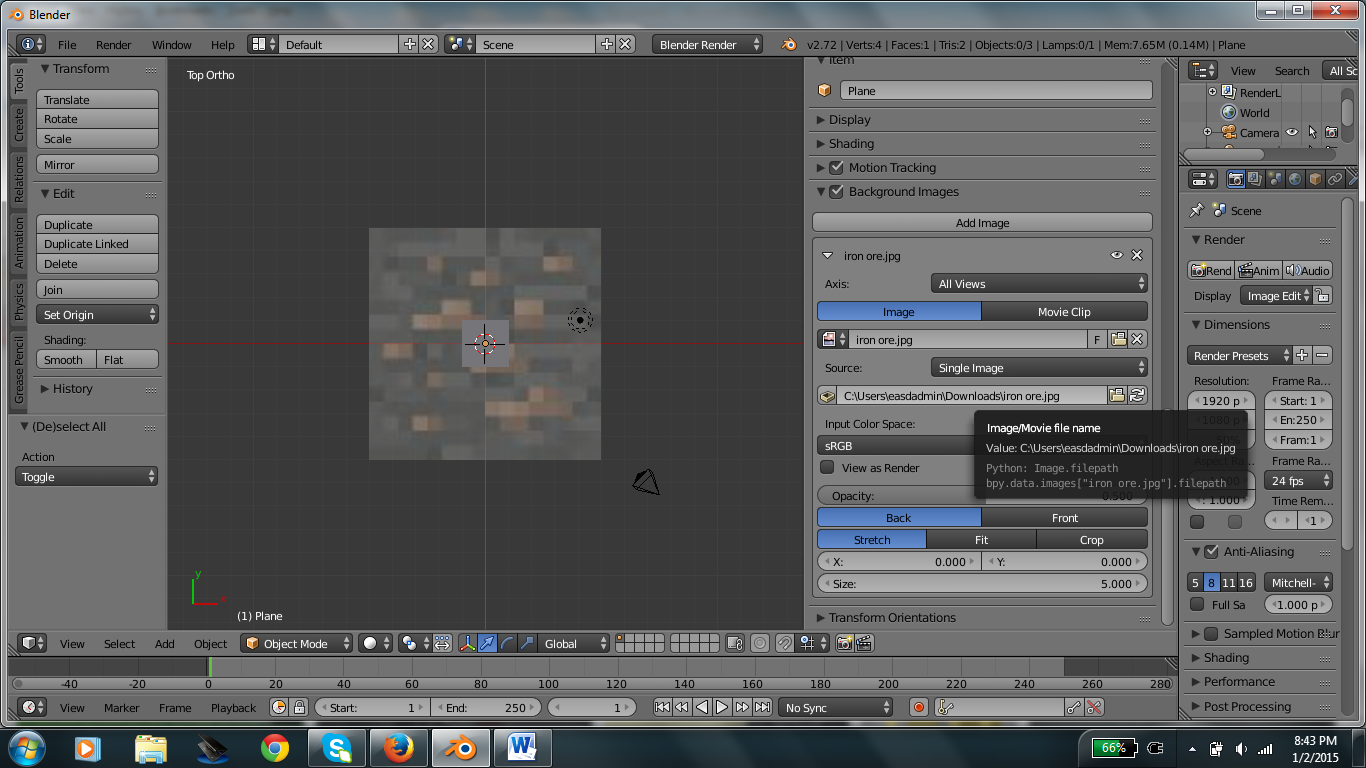Viewport: 1366px width, 768px height.
Task: Browse for image file folder icon
Action: pos(1118,396)
